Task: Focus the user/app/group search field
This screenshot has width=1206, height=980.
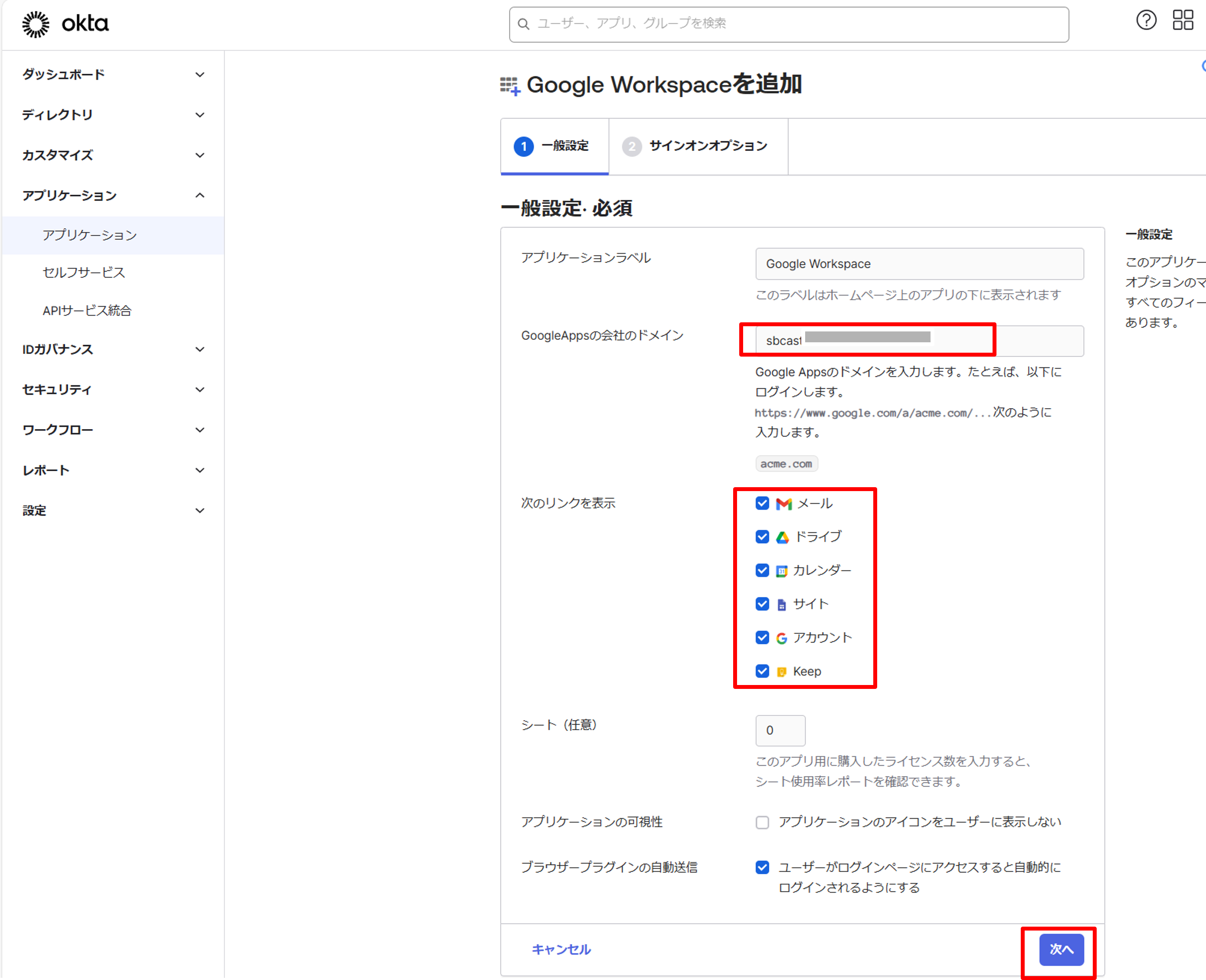Action: click(x=789, y=24)
